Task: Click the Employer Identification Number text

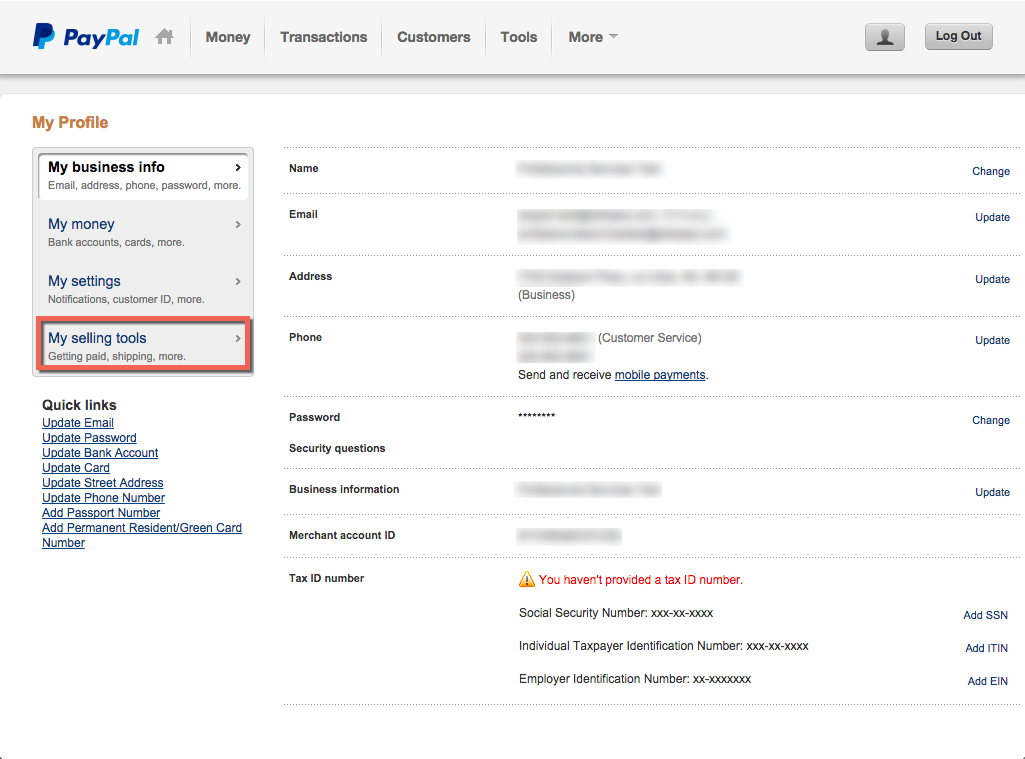Action: coord(635,679)
